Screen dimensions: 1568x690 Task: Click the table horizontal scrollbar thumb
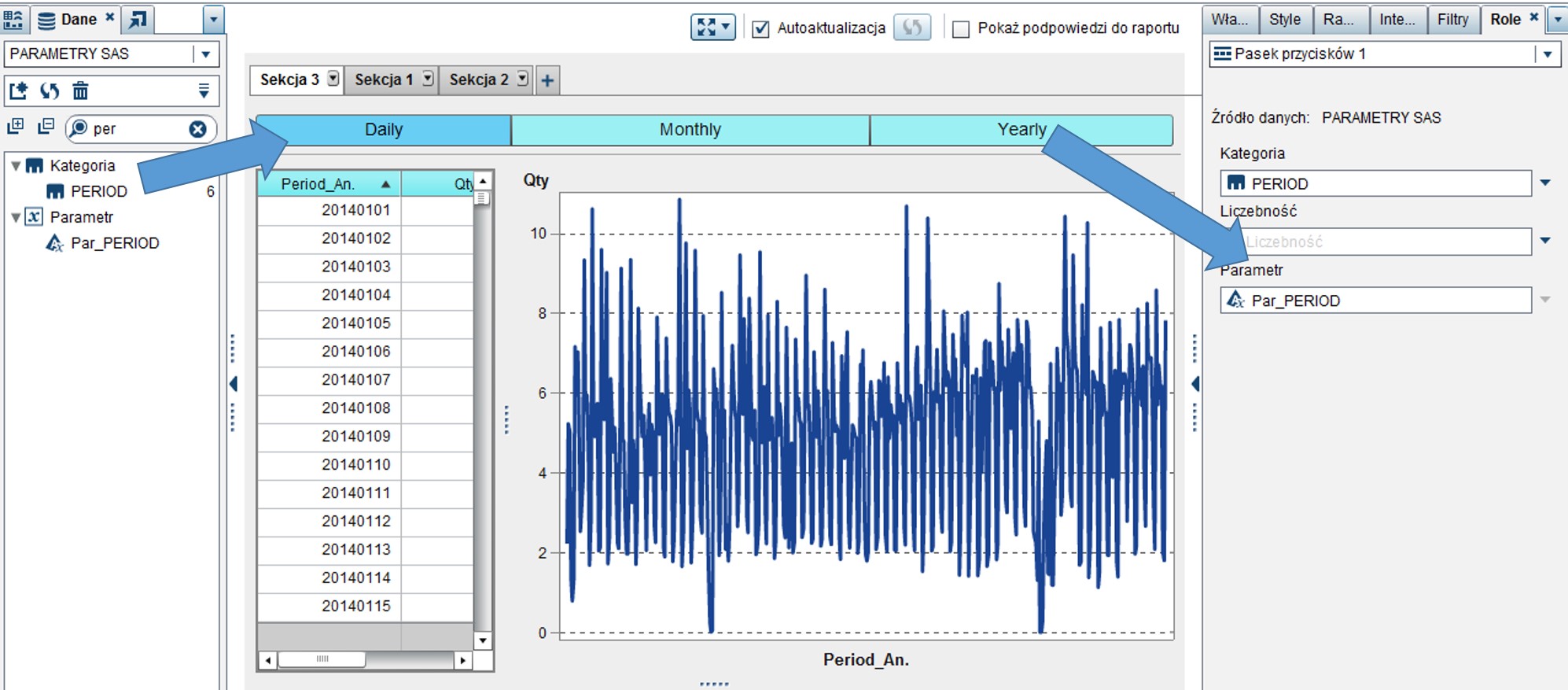tap(322, 659)
